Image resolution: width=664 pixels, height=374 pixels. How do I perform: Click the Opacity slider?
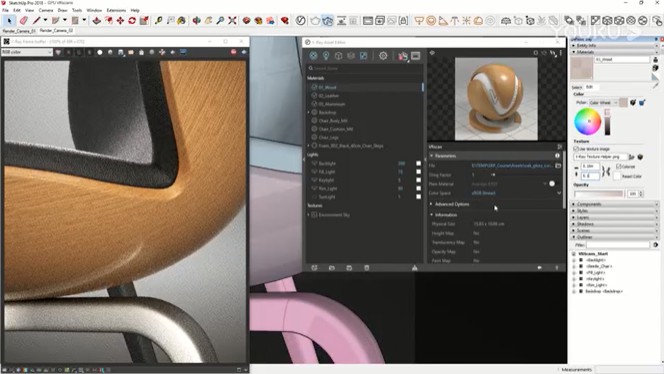pos(599,194)
